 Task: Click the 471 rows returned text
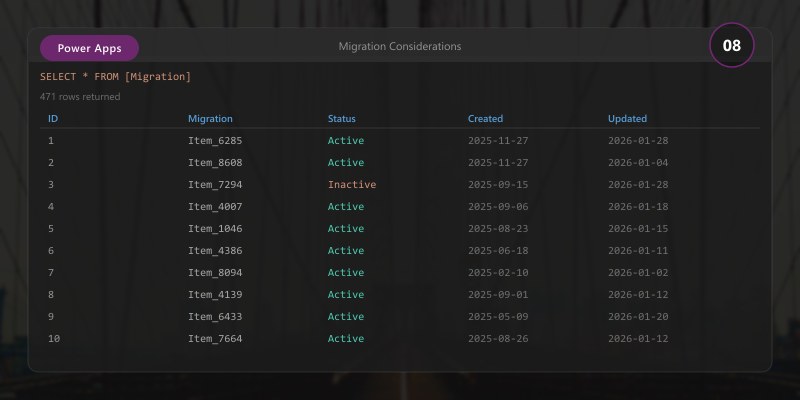click(80, 96)
